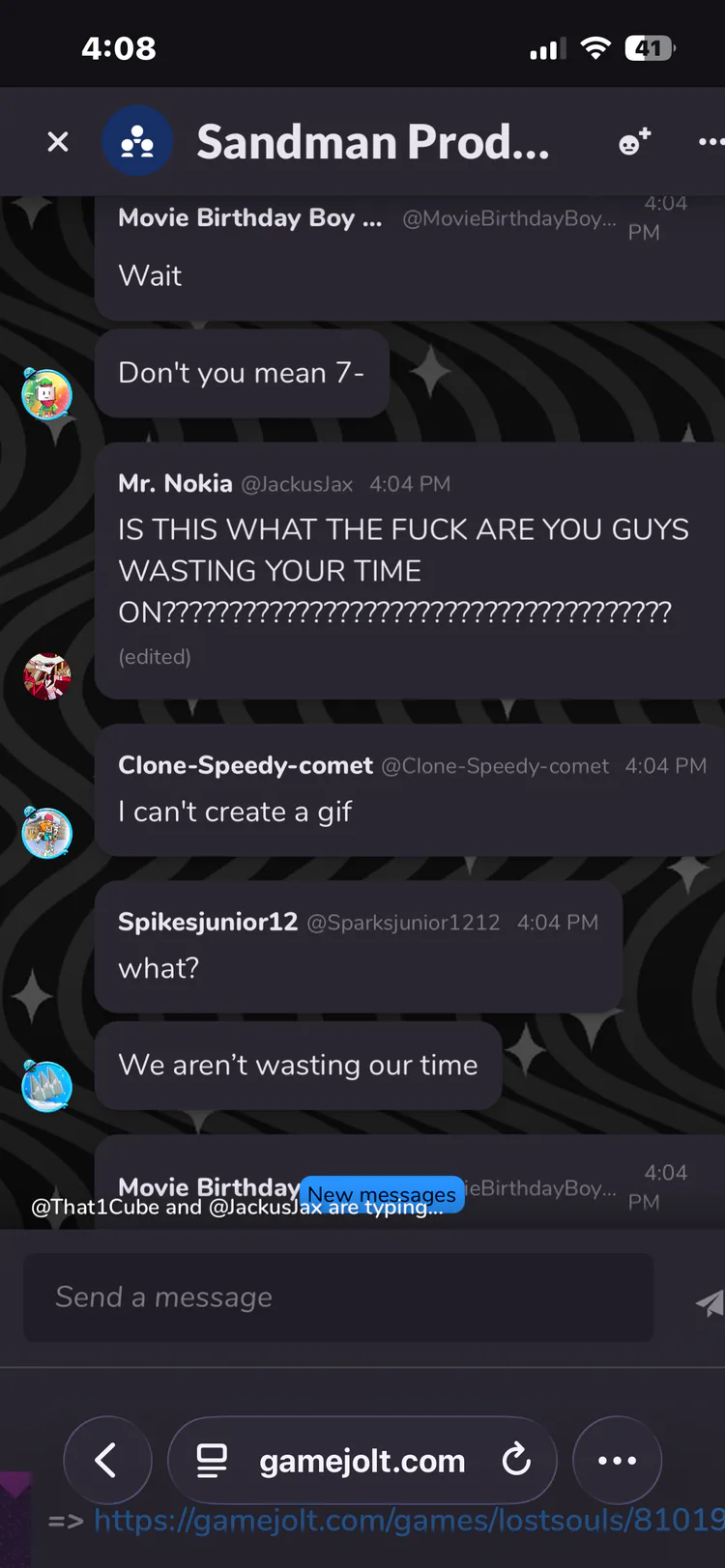Viewport: 725px width, 1568px height.
Task: Open the Sandman Prod group avatar icon
Action: pos(138,141)
